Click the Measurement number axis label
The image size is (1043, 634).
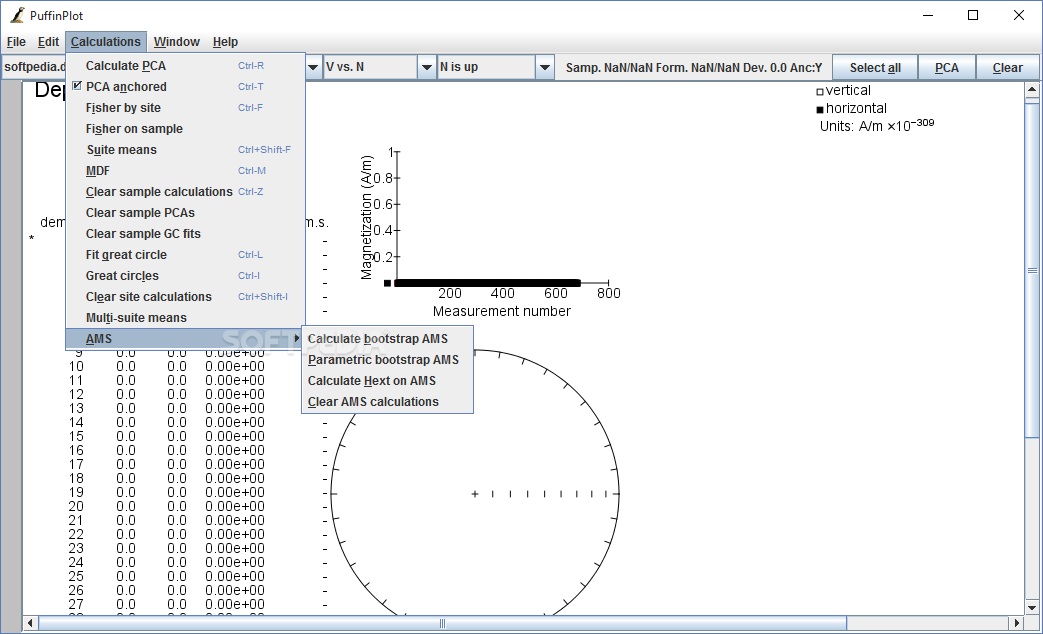[502, 311]
